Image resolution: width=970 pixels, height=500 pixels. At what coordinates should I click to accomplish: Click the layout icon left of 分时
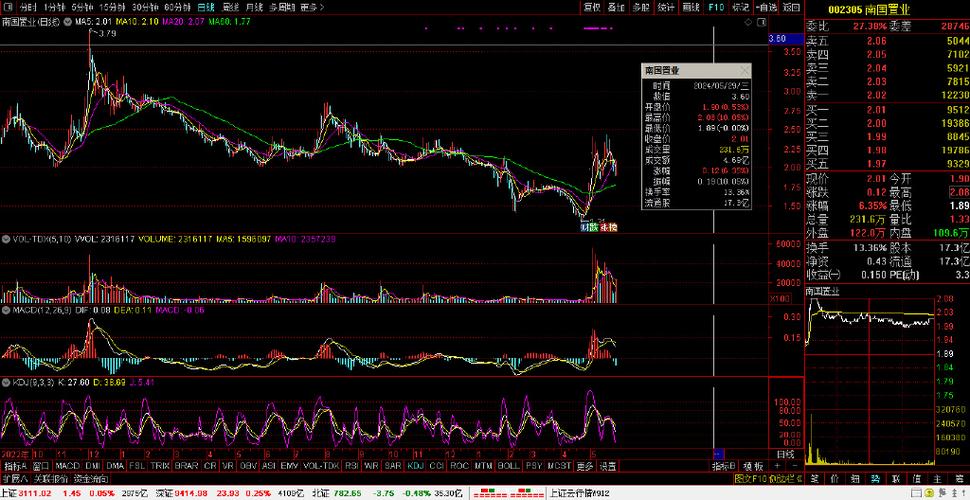click(7, 7)
